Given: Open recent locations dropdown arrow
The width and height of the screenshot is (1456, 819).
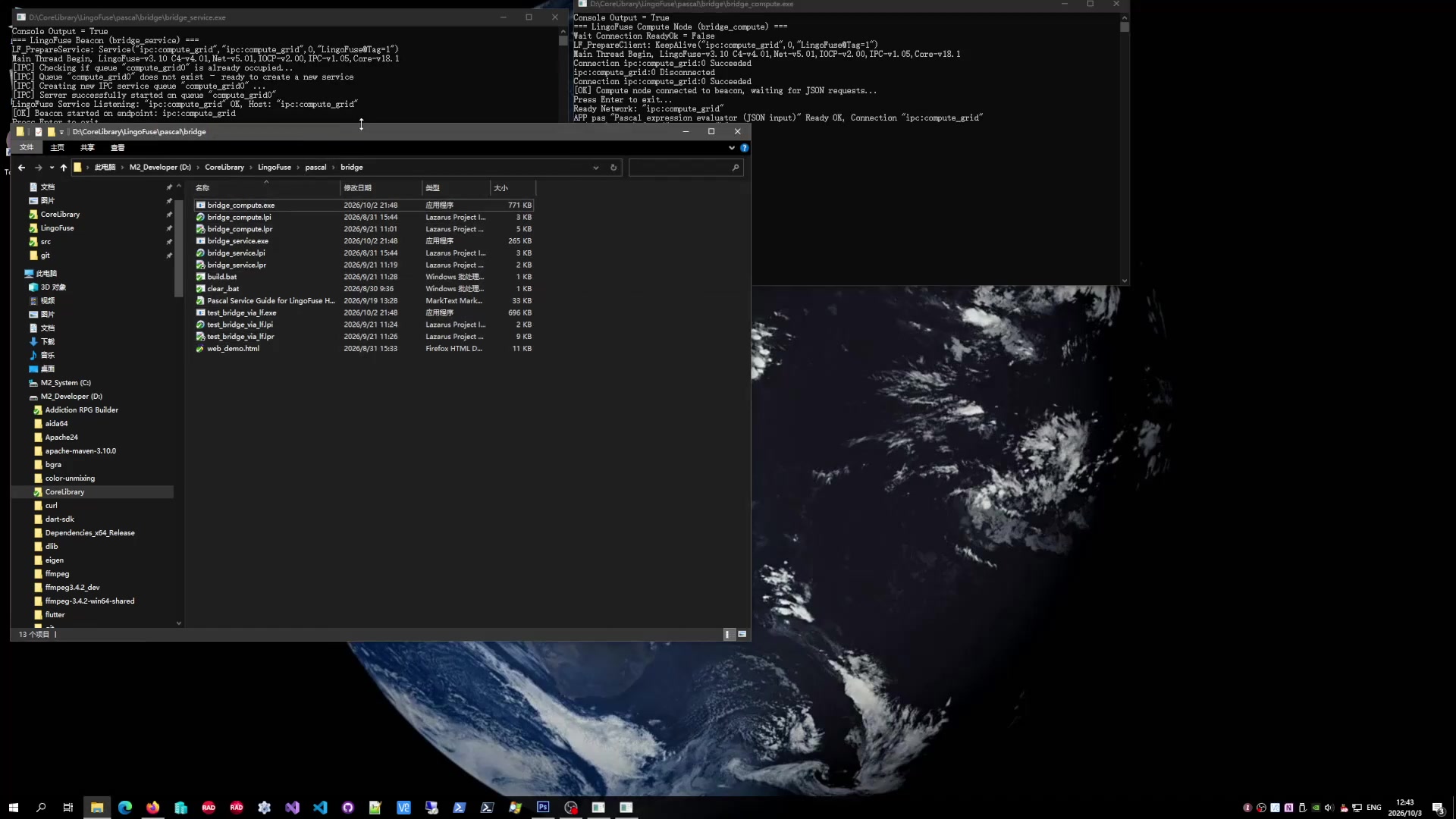Looking at the screenshot, I should pos(52,168).
